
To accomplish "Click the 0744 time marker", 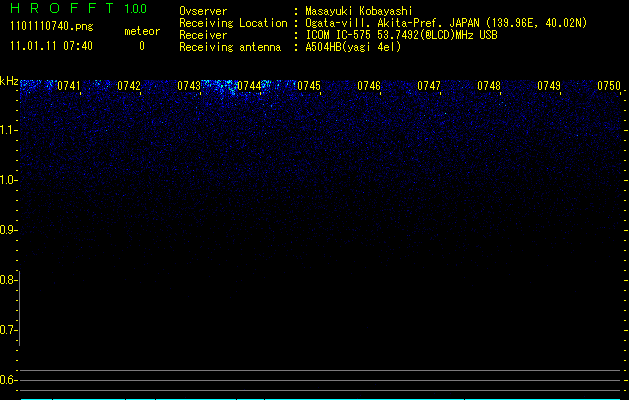I will 249,86.
